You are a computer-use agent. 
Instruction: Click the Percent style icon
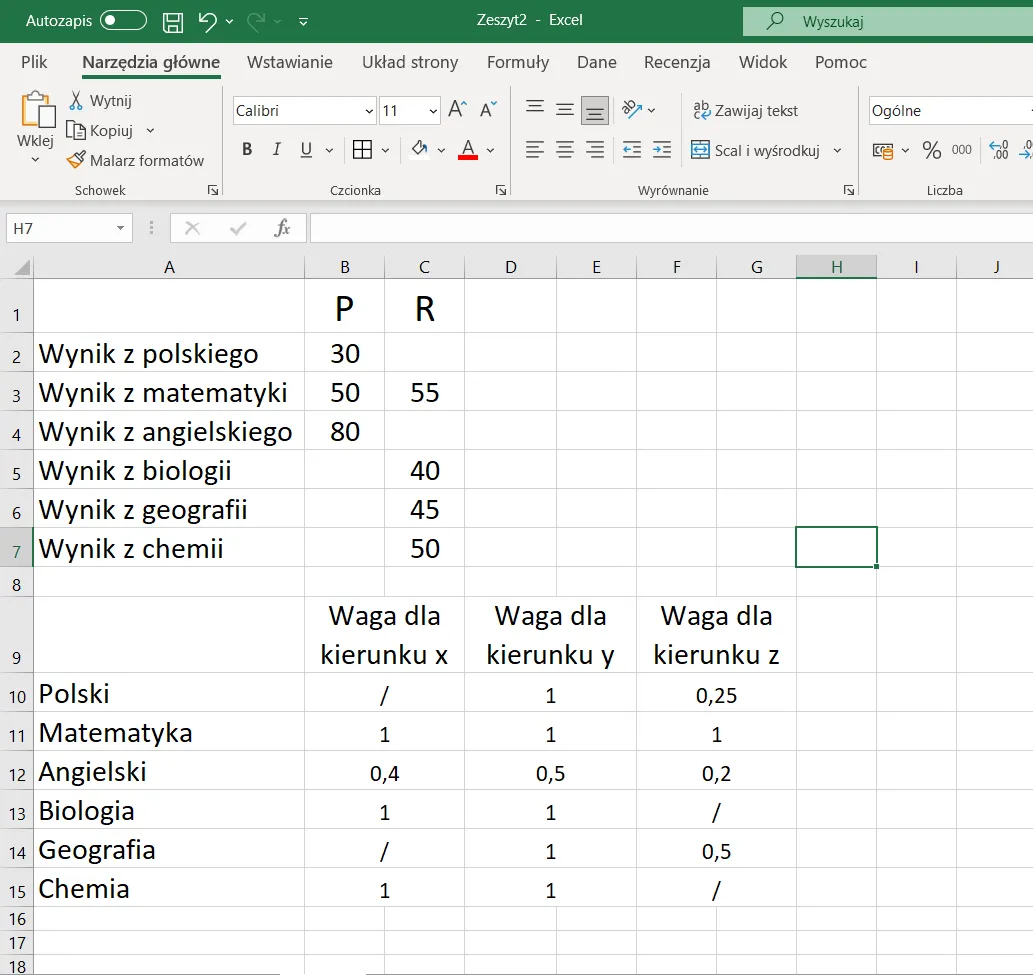[932, 150]
